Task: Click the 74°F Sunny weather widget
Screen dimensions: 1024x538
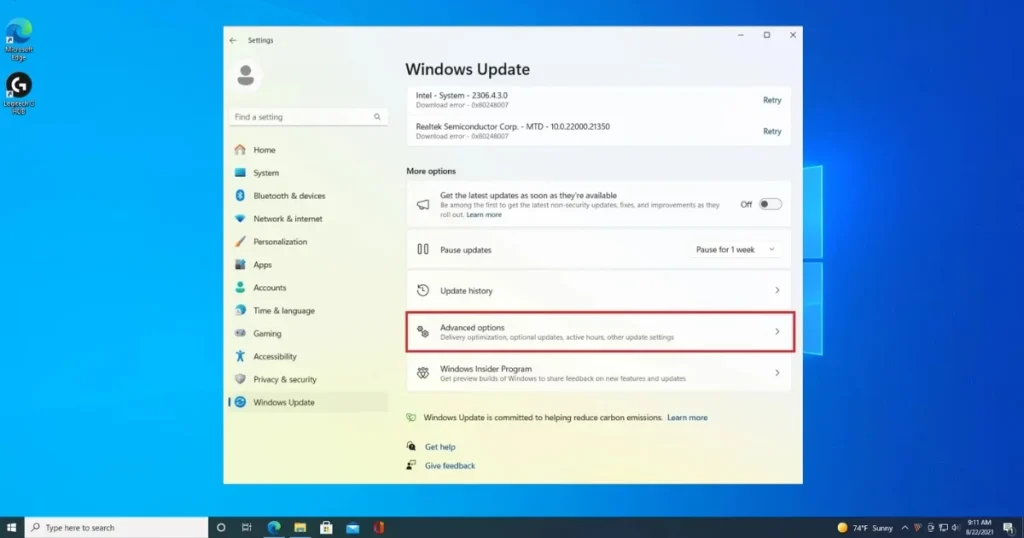Action: (865, 528)
